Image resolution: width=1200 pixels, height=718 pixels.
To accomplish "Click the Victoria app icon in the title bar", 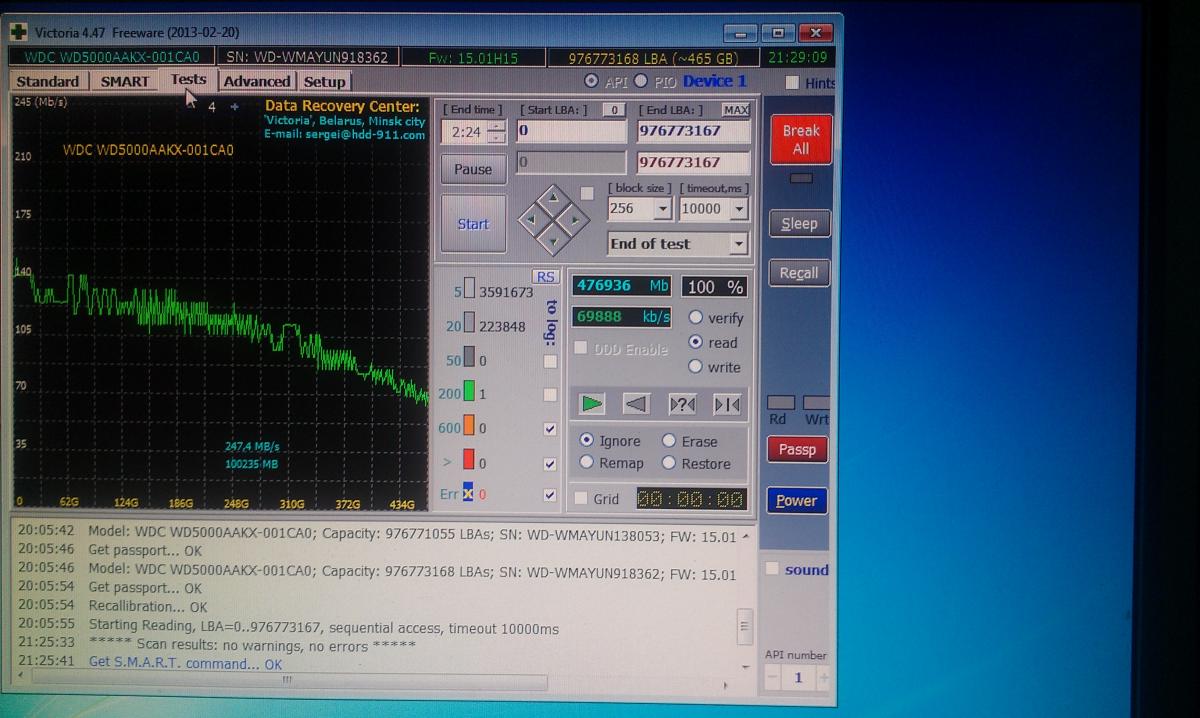I will tap(19, 33).
